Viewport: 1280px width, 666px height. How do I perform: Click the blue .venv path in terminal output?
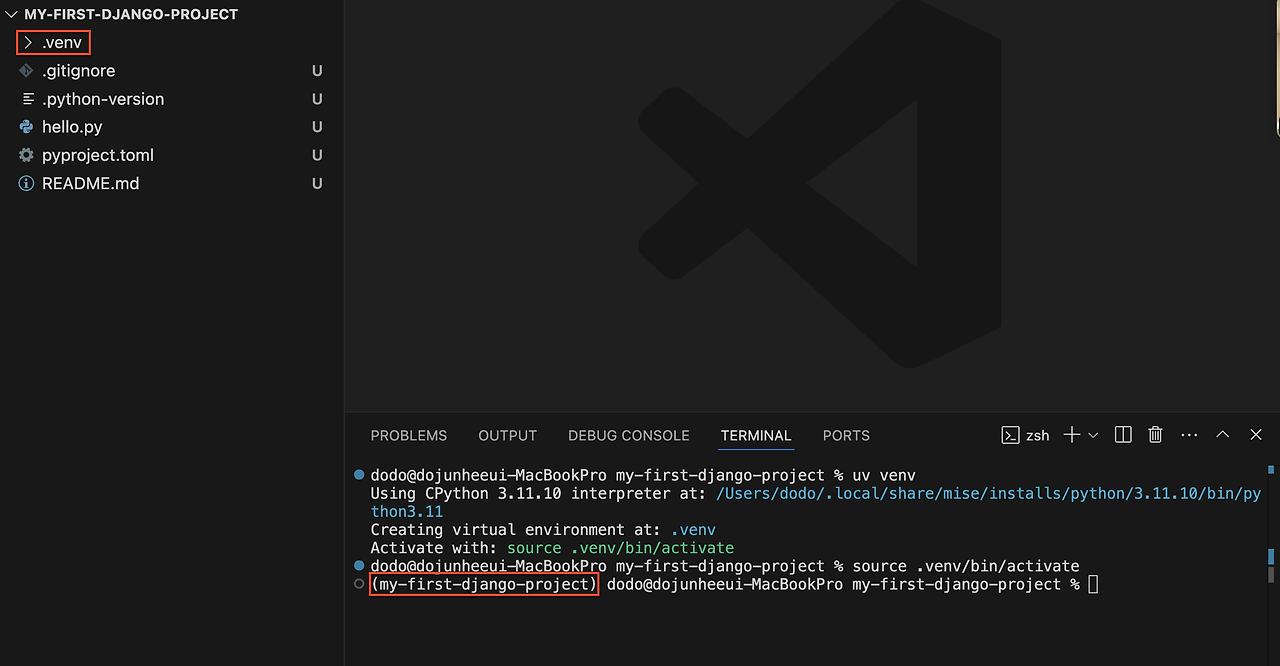693,530
